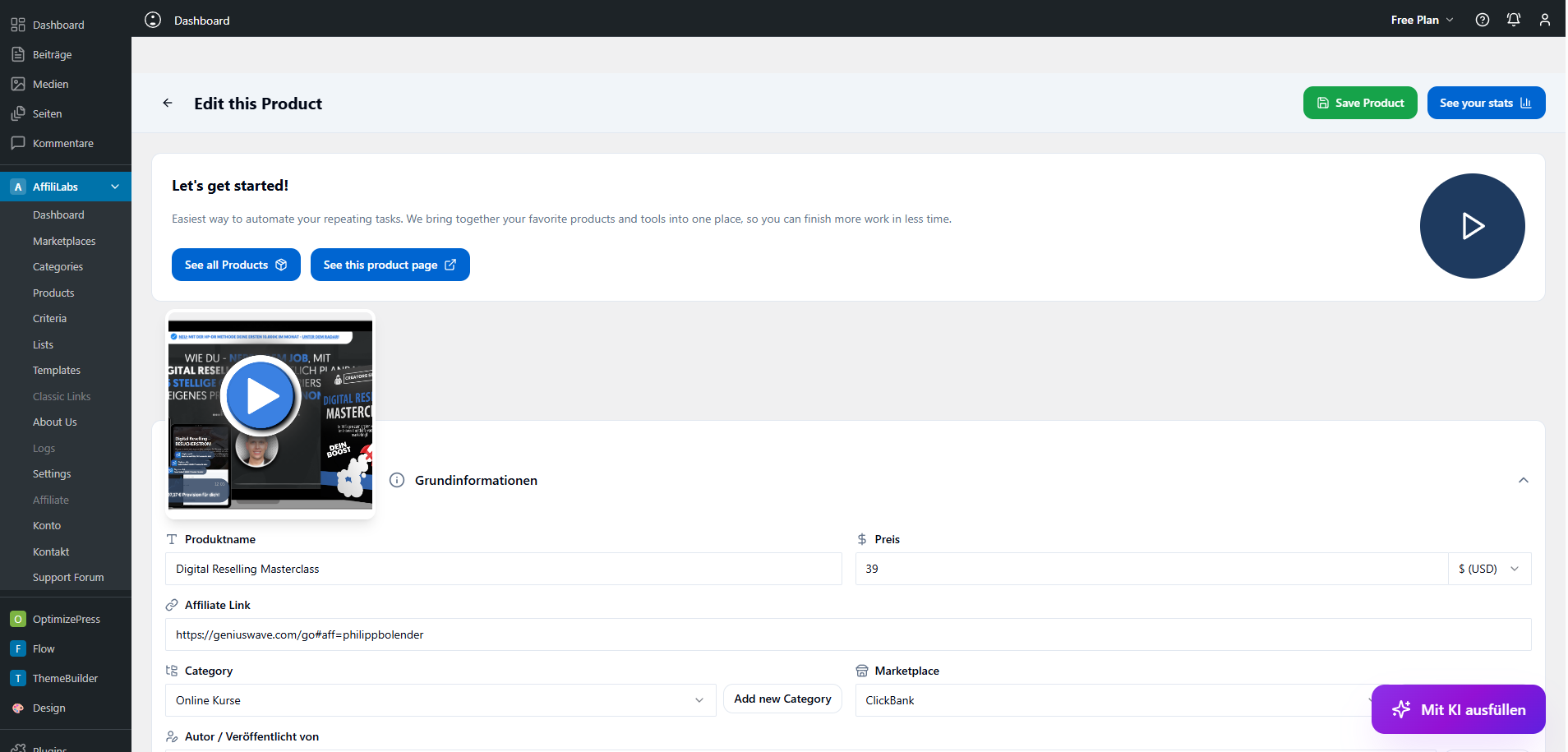
Task: Click the Grundinformationen info icon
Action: (397, 480)
